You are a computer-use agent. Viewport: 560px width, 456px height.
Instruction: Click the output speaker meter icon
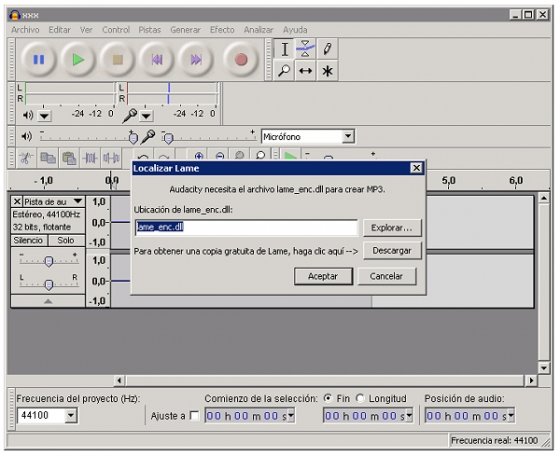pos(28,115)
